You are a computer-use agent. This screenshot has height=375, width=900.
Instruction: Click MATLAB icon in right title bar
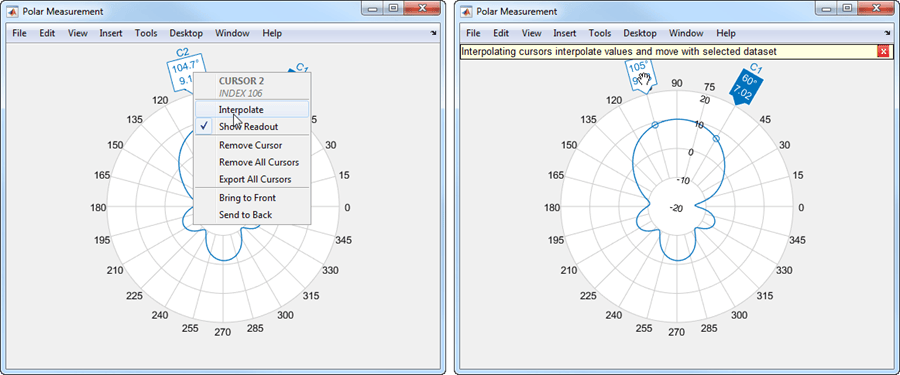point(467,11)
